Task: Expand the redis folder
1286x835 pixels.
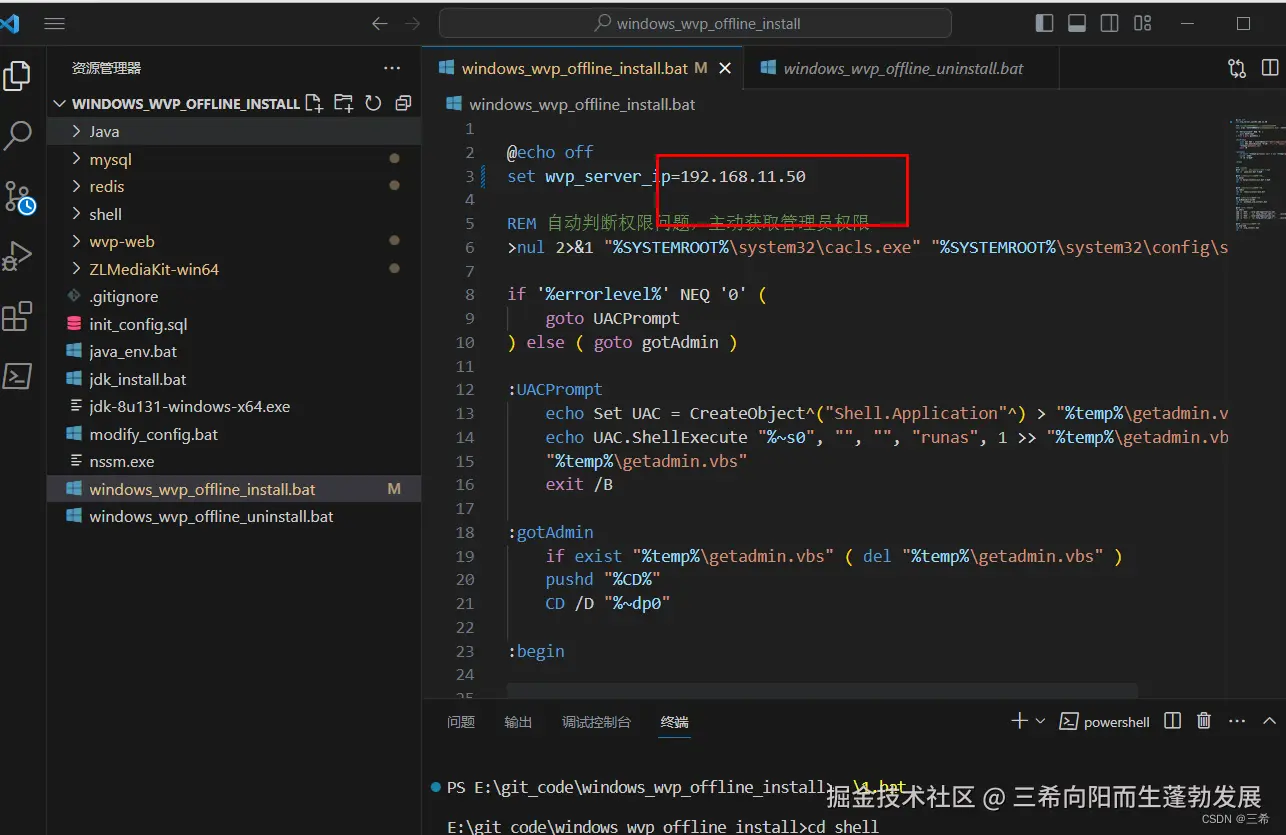Action: pyautogui.click(x=234, y=186)
